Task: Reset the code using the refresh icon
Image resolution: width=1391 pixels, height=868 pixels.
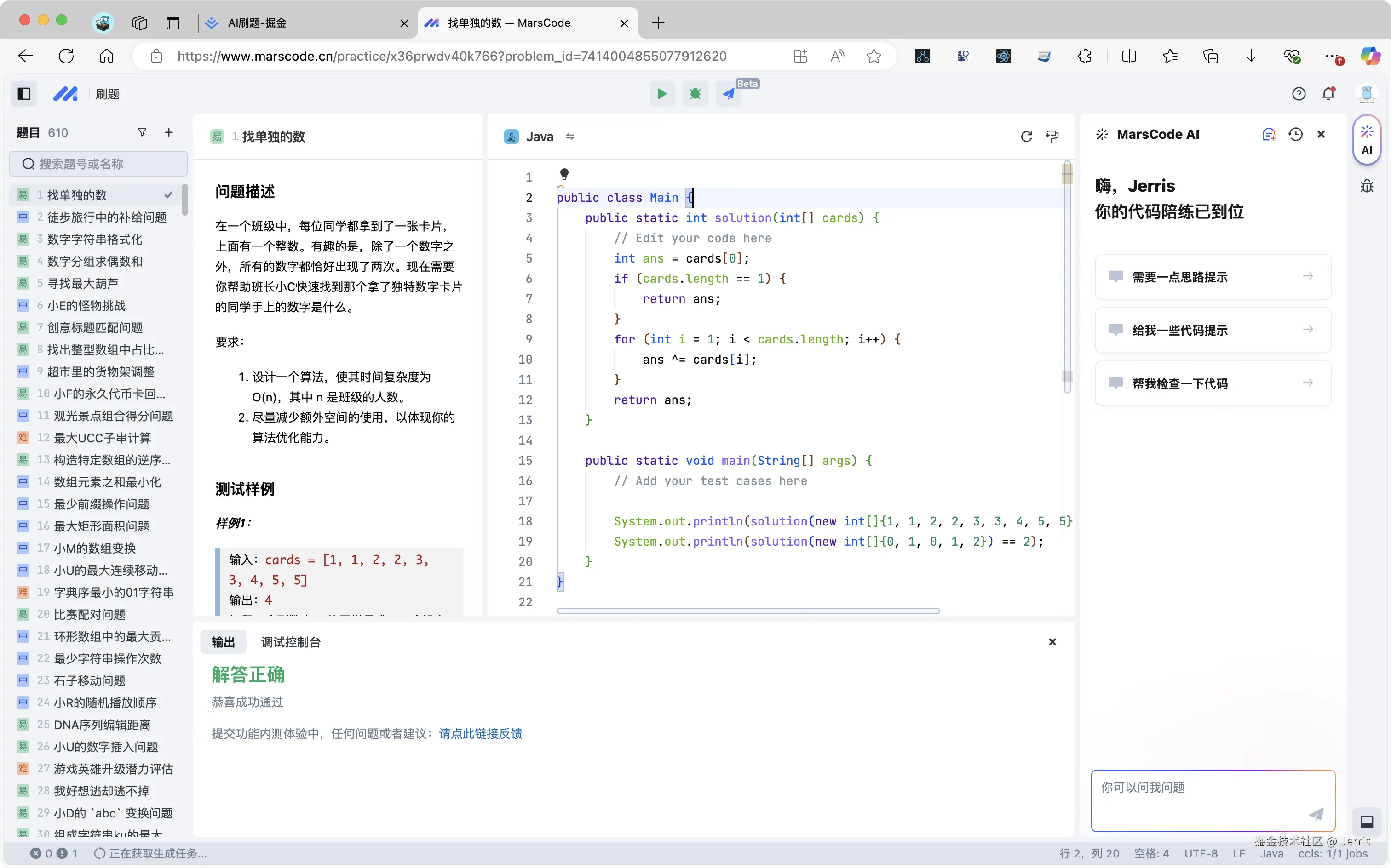Action: click(1026, 137)
